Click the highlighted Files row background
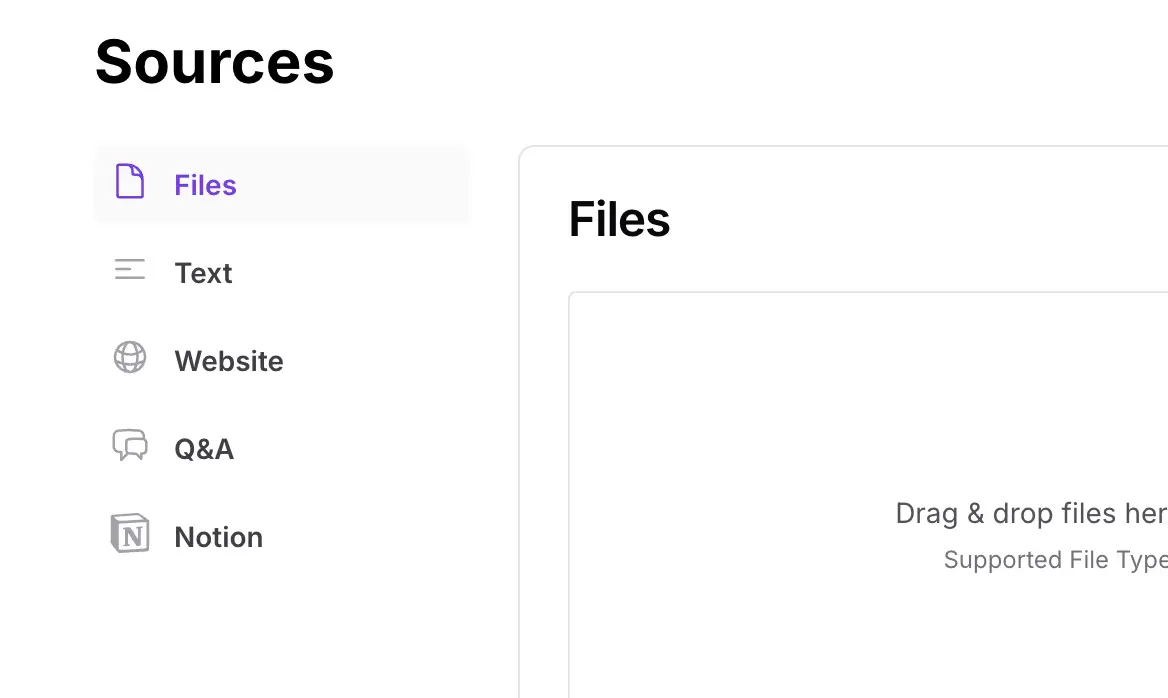Viewport: 1168px width, 698px height. tap(380, 185)
